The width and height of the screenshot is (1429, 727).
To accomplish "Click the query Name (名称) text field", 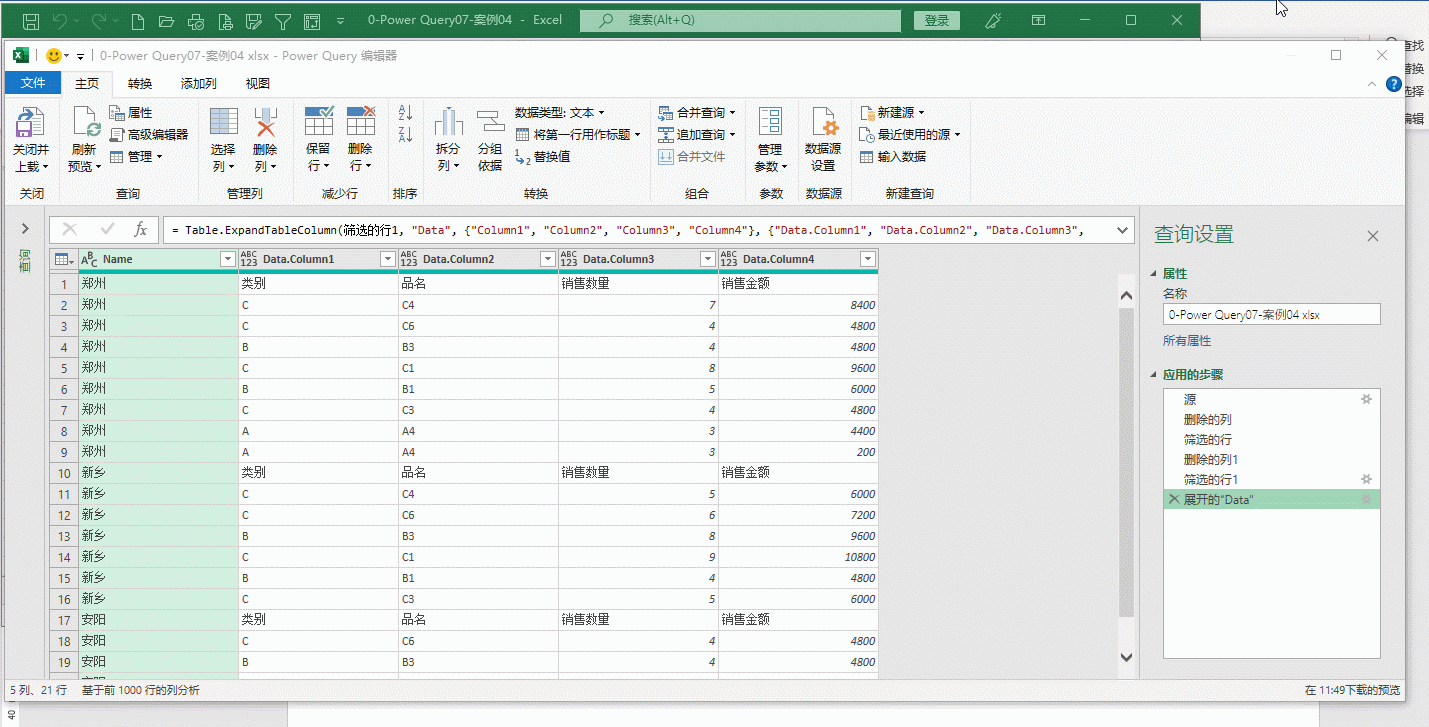I will (1271, 314).
